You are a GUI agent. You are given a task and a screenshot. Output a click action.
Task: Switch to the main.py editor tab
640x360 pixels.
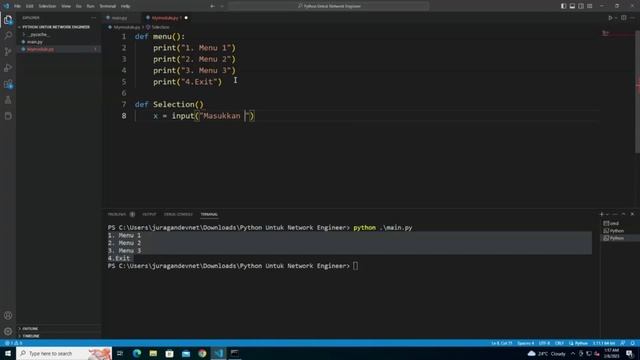coord(119,18)
